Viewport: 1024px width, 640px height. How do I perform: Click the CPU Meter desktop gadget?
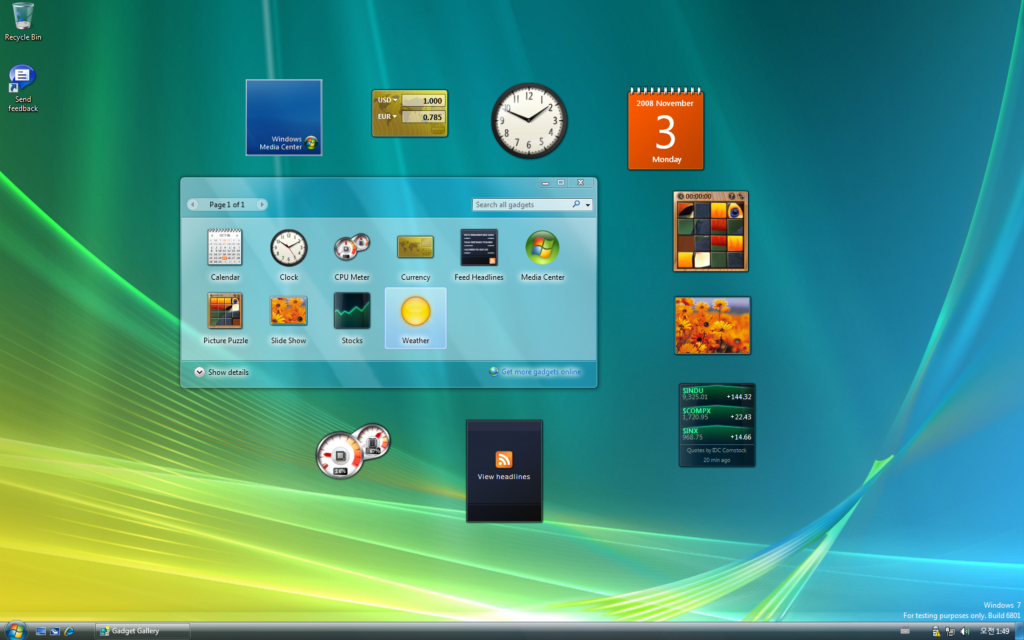pyautogui.click(x=353, y=451)
